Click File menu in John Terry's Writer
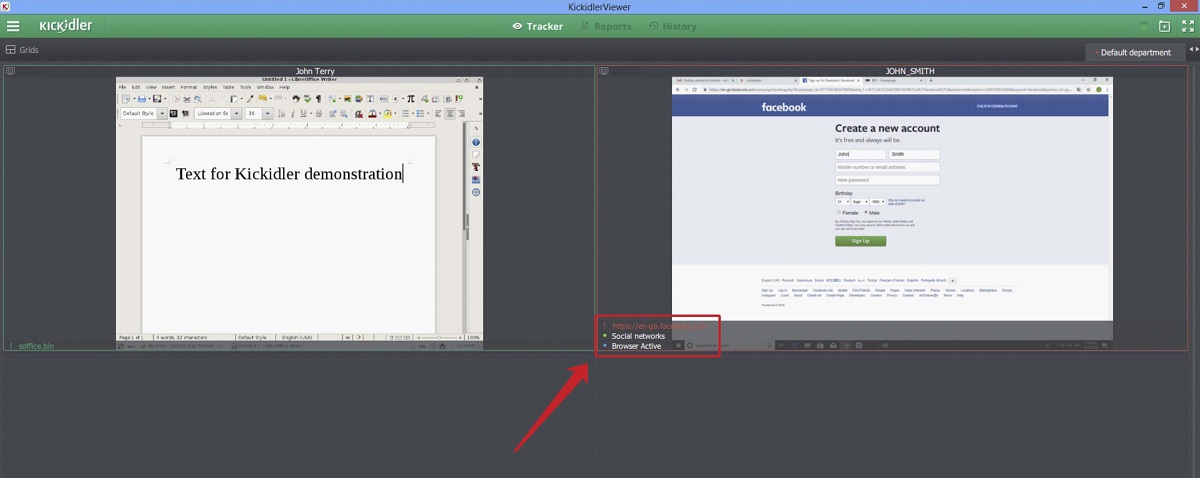The height and width of the screenshot is (478, 1200). click(123, 87)
